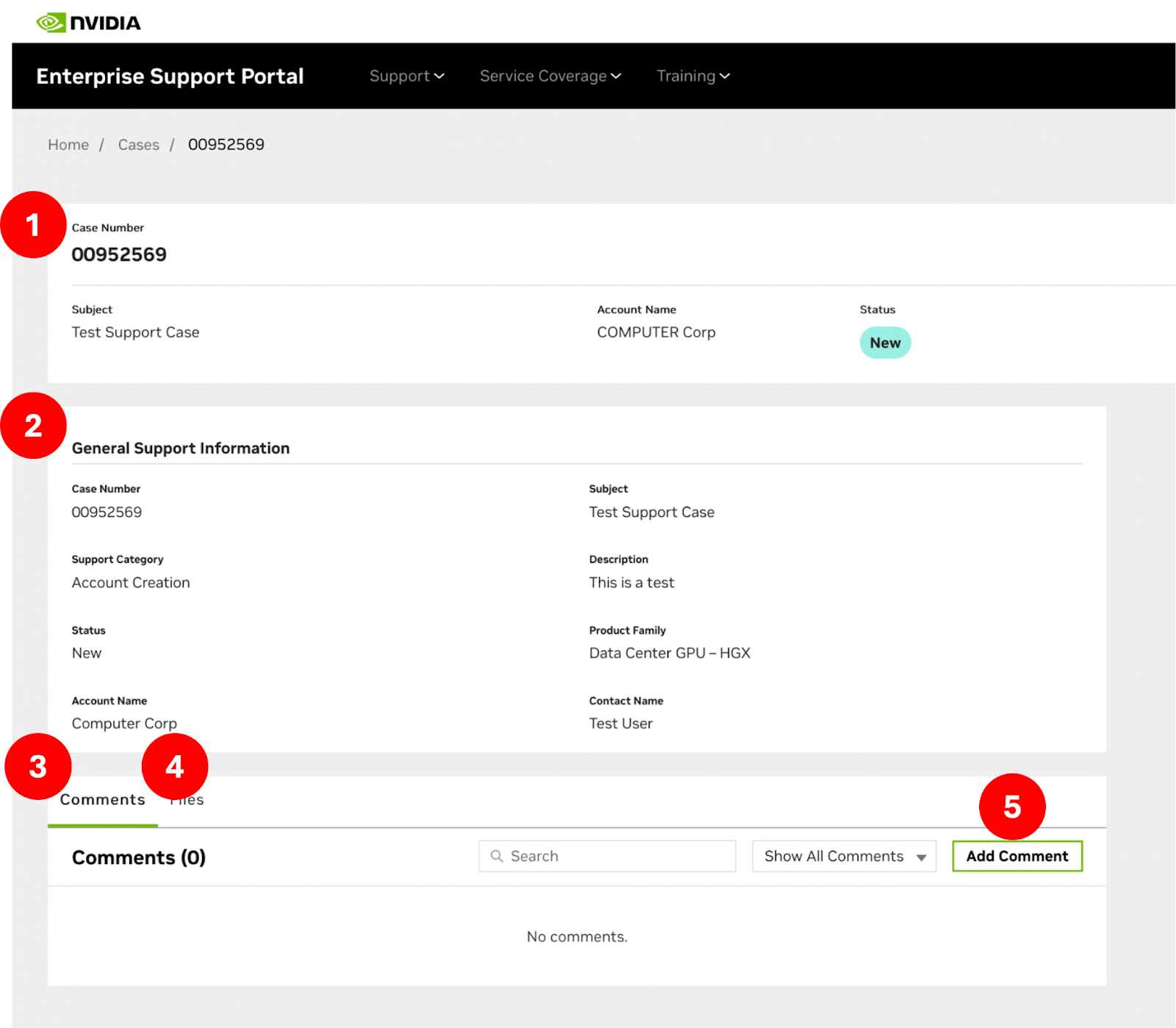Open the Training menu
Screen dimensions: 1176x1028
click(693, 76)
